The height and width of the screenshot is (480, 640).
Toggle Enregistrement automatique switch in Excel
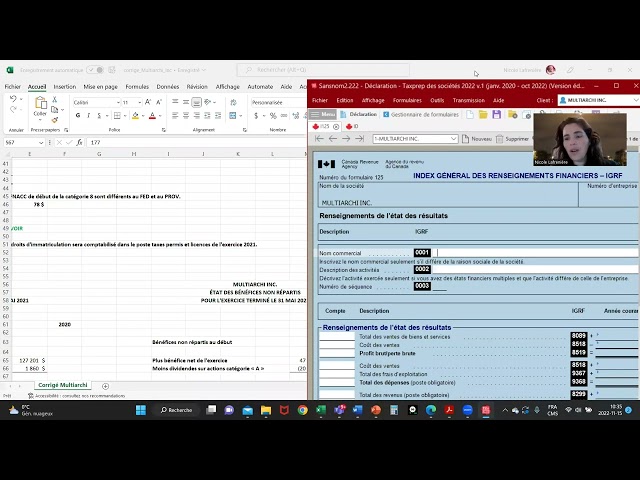[x=95, y=70]
